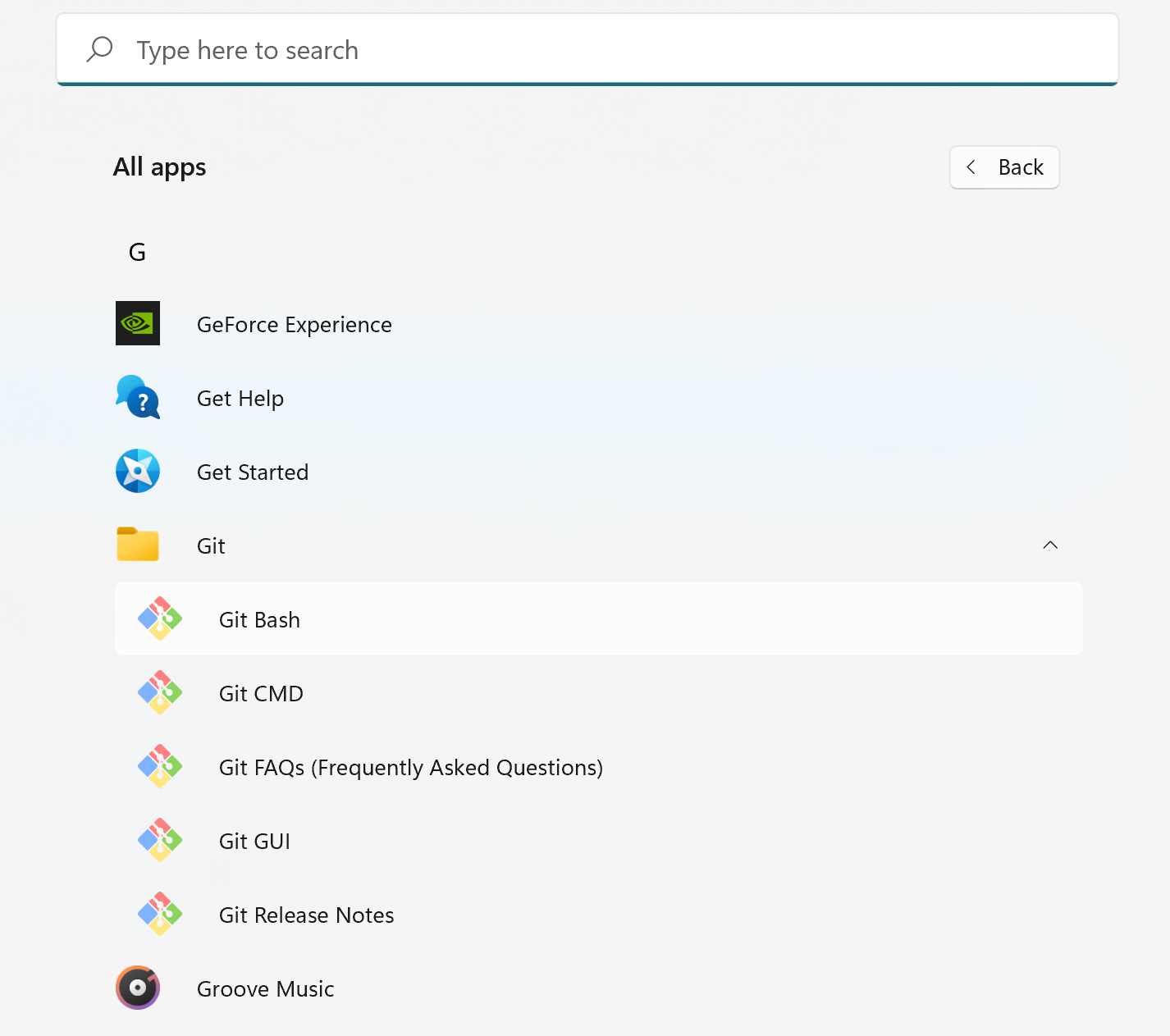Open 'Git FAQs (Frequently Asked Questions)' text

pyautogui.click(x=411, y=768)
